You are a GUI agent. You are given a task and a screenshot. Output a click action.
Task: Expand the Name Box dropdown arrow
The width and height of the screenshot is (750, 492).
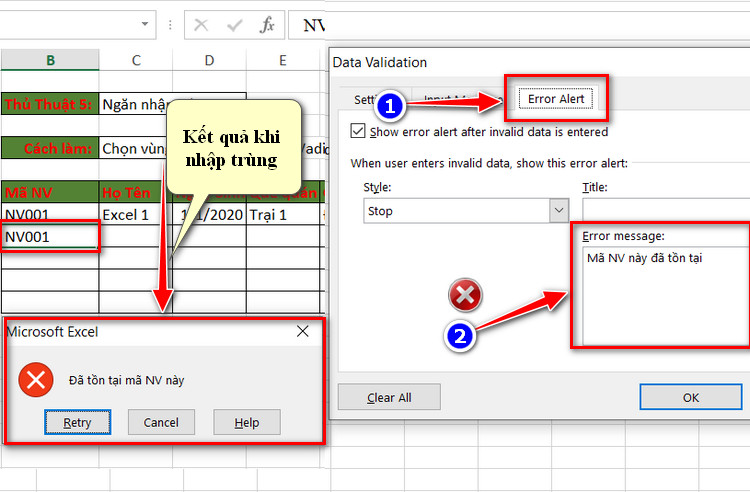tap(144, 24)
